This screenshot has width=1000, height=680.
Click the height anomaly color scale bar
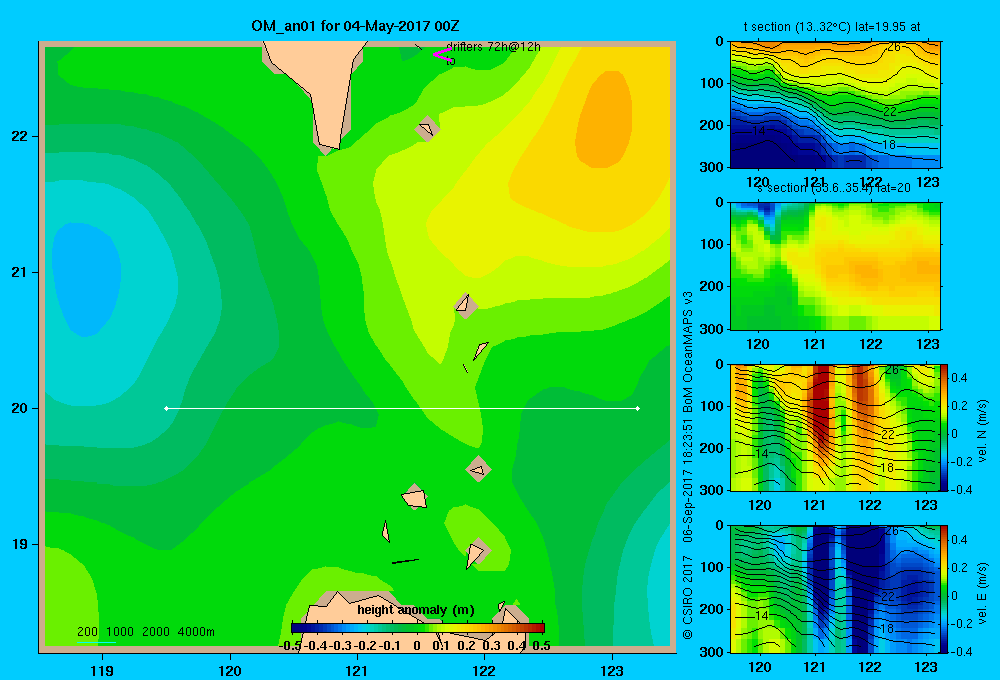point(418,628)
